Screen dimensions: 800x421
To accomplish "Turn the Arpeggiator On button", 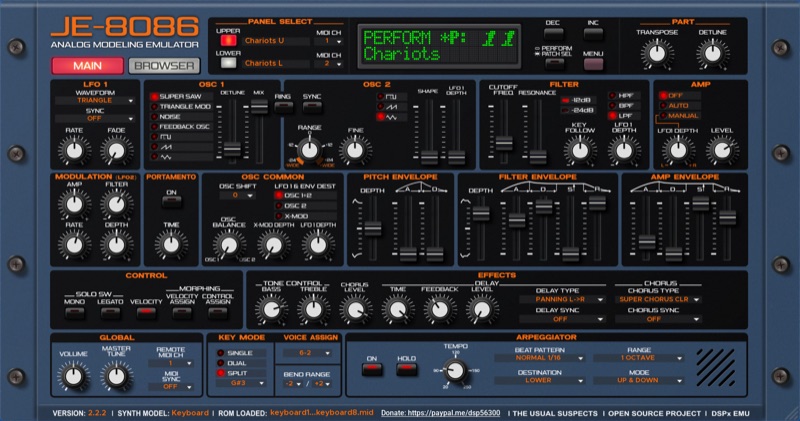I will click(x=372, y=369).
